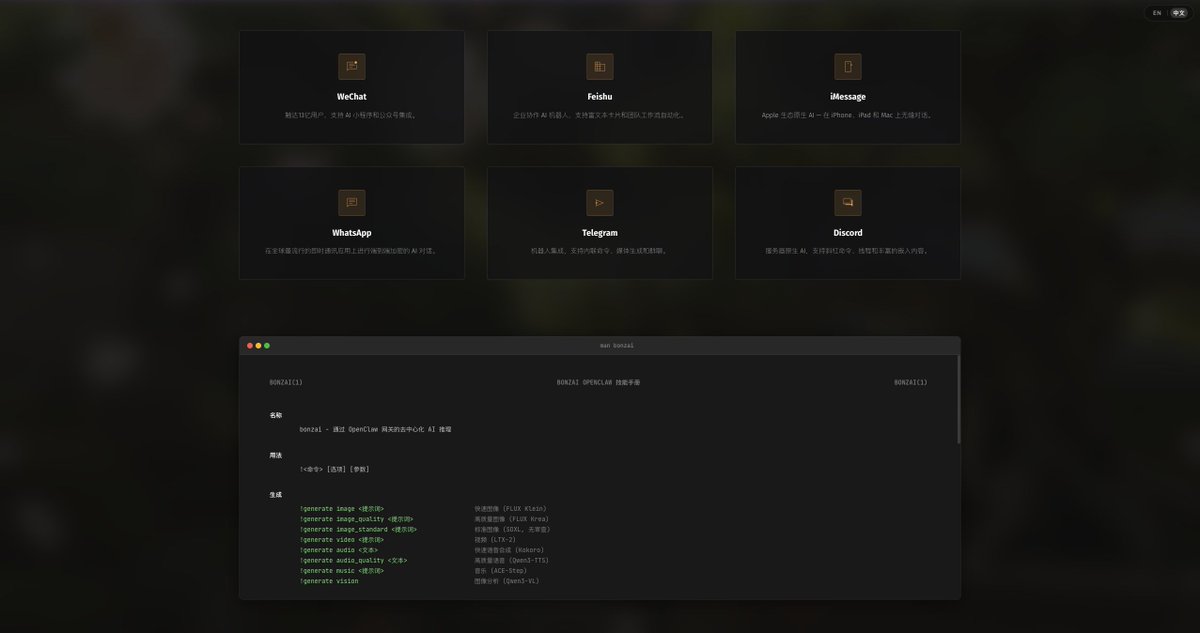
Task: Click the '生成' section heading
Action: point(275,495)
